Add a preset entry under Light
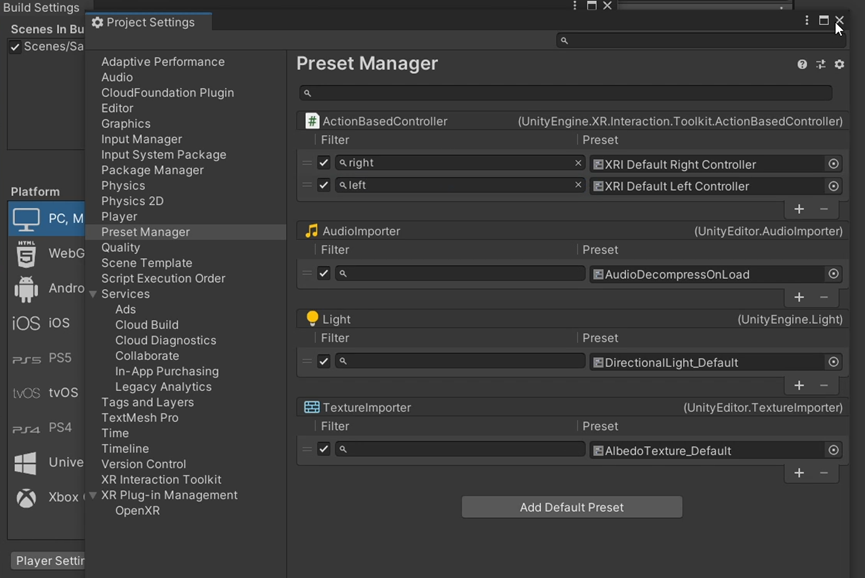Viewport: 865px width, 578px height. coord(799,386)
